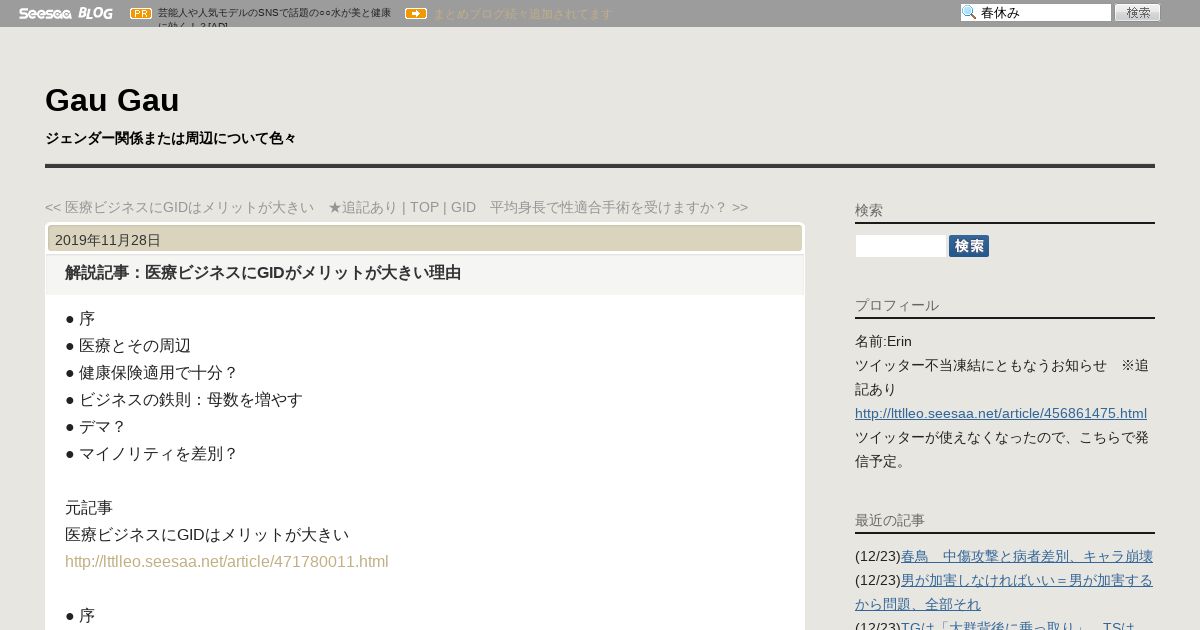Viewport: 1200px width, 630px height.
Task: Click the プロフィール sidebar heading
Action: point(897,305)
